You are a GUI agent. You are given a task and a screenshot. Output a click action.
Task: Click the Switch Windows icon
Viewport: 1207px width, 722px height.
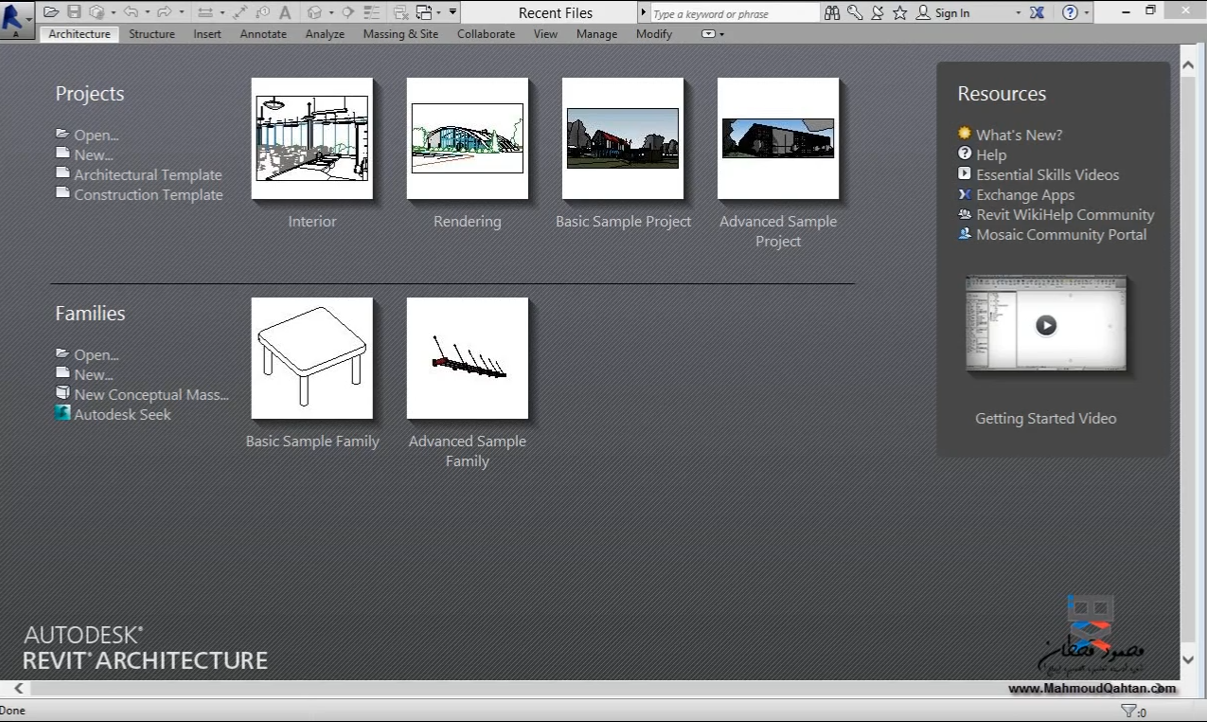424,12
